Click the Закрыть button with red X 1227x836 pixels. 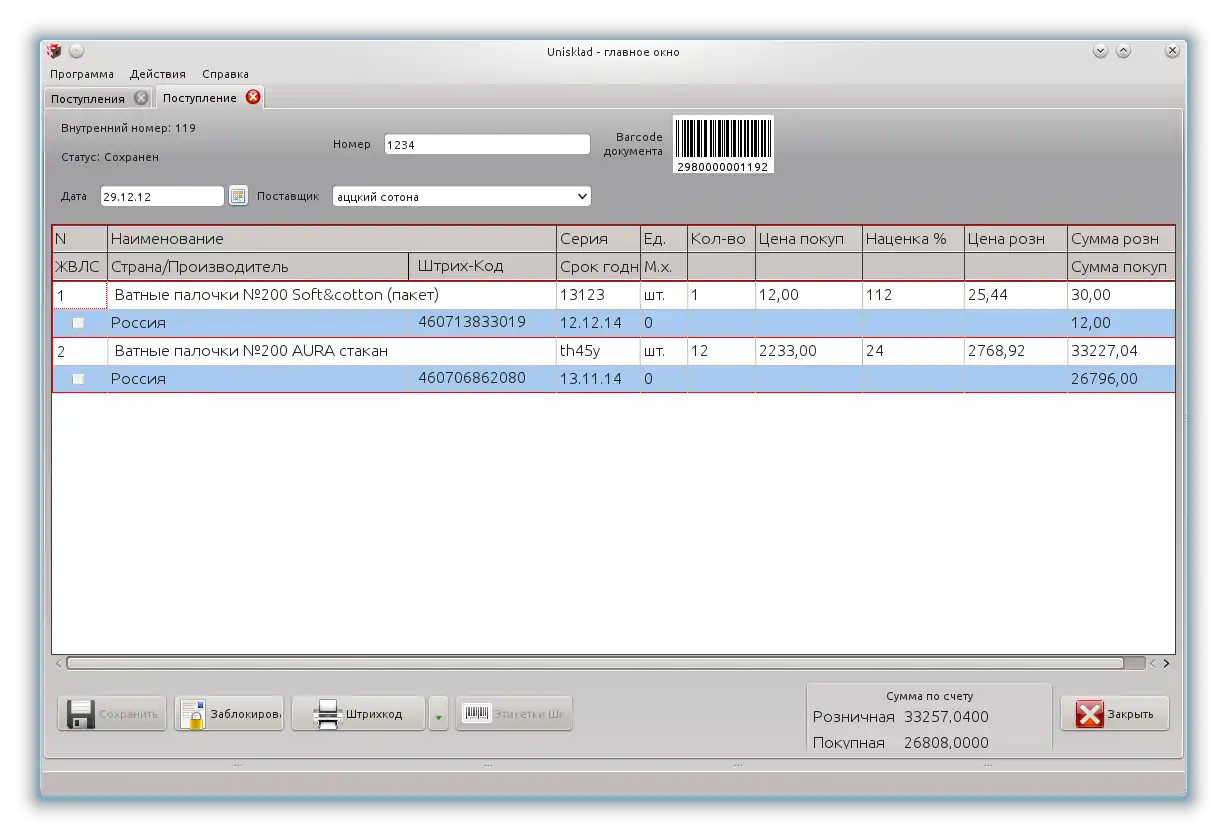(x=1115, y=714)
